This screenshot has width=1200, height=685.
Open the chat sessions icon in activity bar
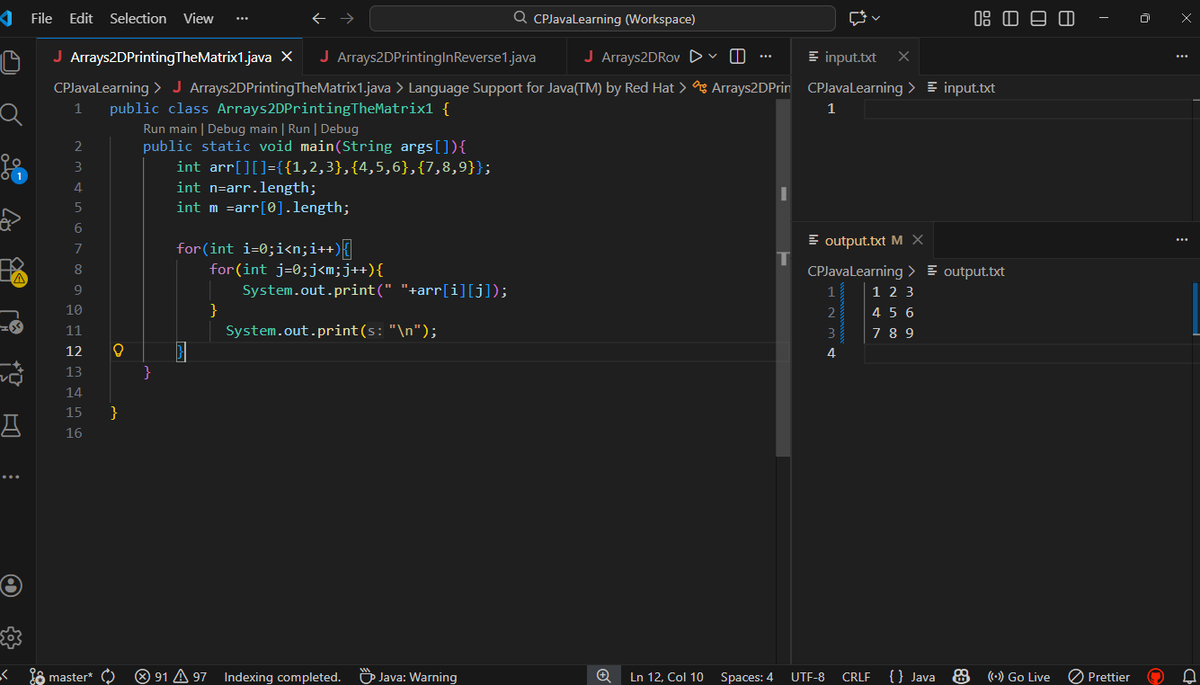[12, 375]
